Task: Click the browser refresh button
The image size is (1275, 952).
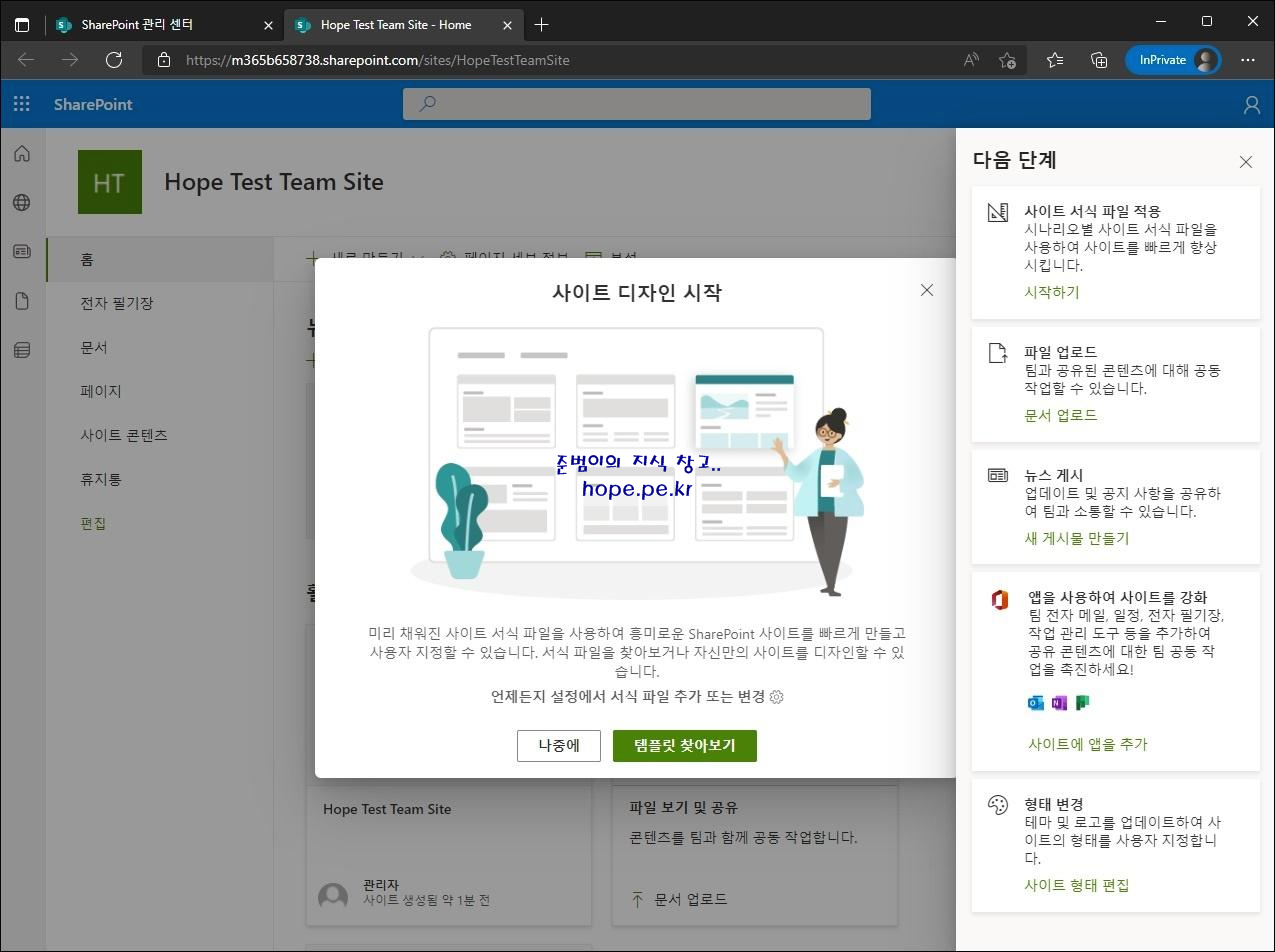Action: pos(114,60)
